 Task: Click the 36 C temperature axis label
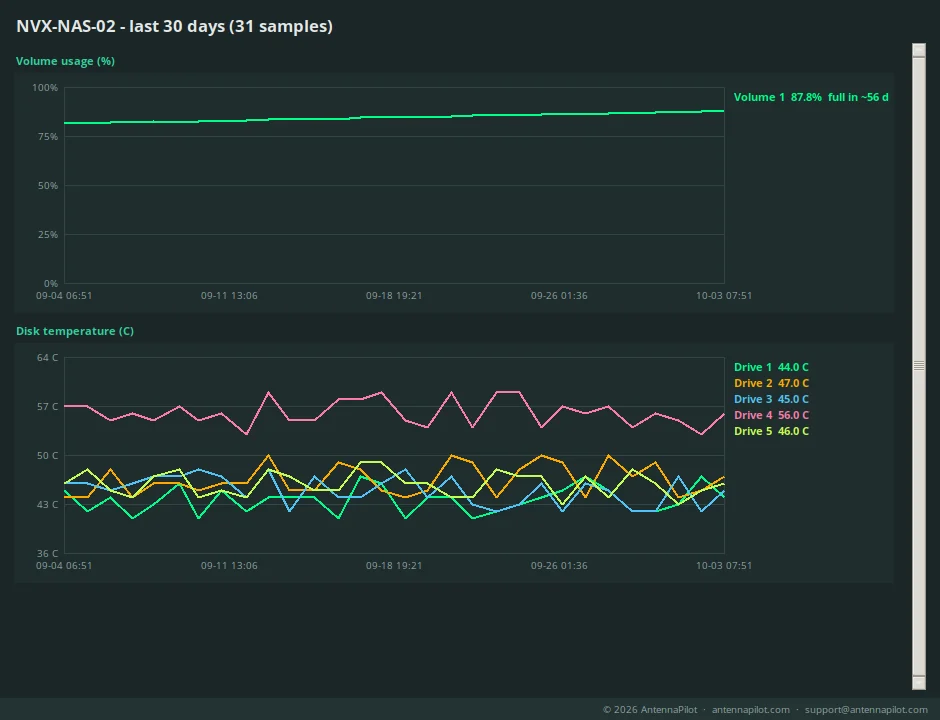click(x=47, y=553)
